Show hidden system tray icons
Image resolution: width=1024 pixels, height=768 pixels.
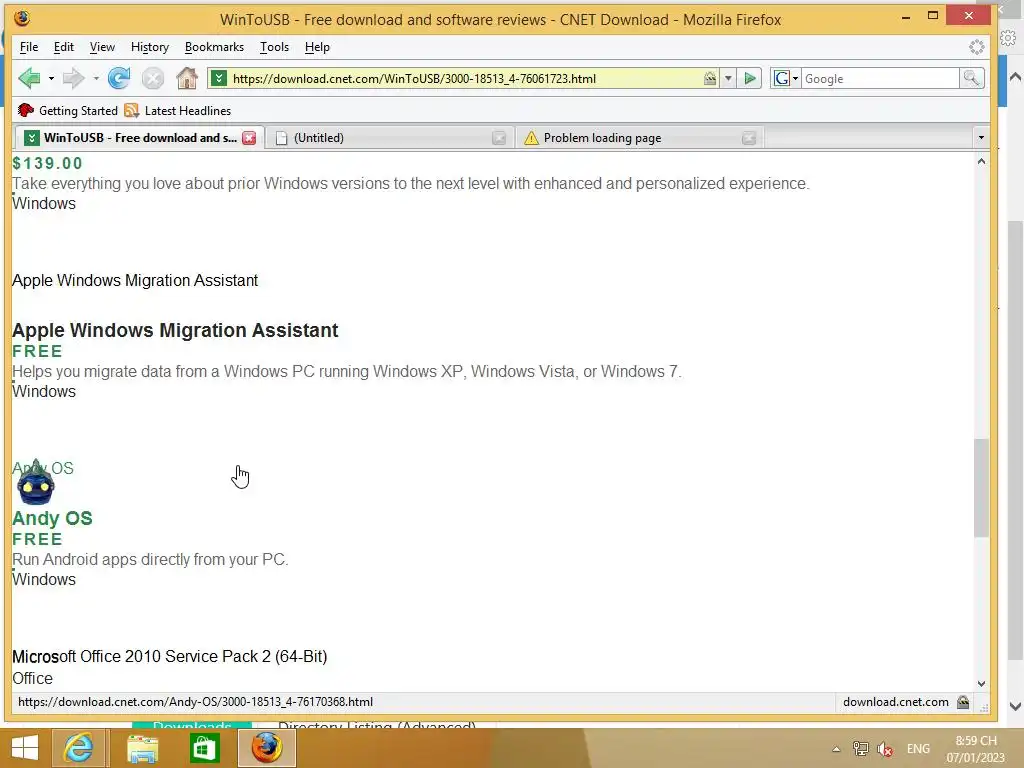836,749
